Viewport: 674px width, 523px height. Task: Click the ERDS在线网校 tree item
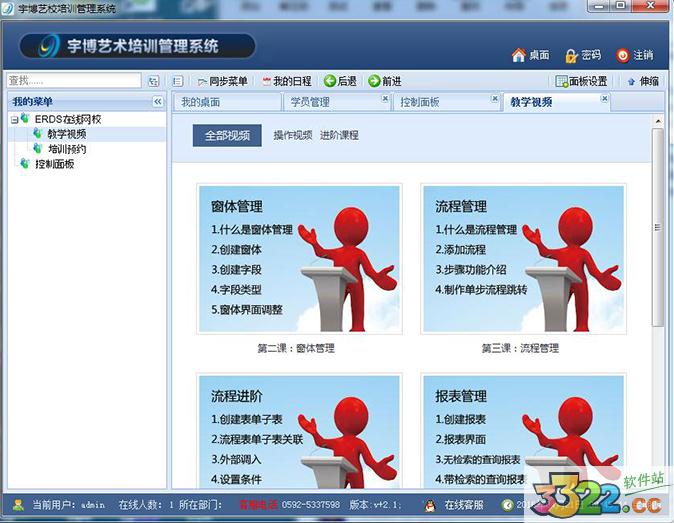coord(68,119)
